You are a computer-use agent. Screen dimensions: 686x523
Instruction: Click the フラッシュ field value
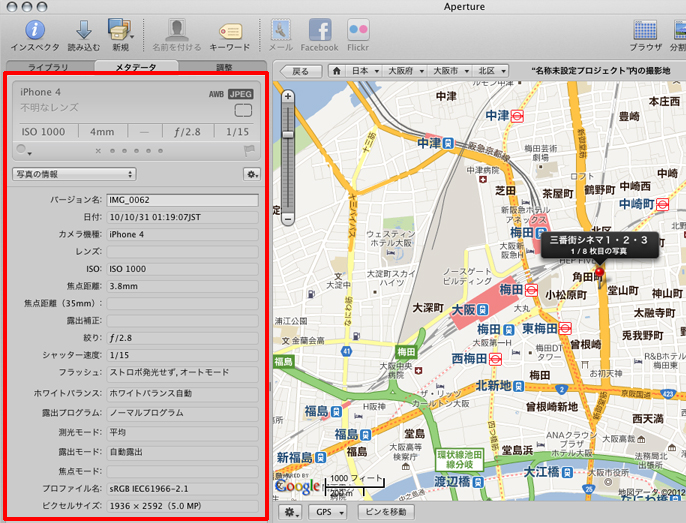(182, 374)
